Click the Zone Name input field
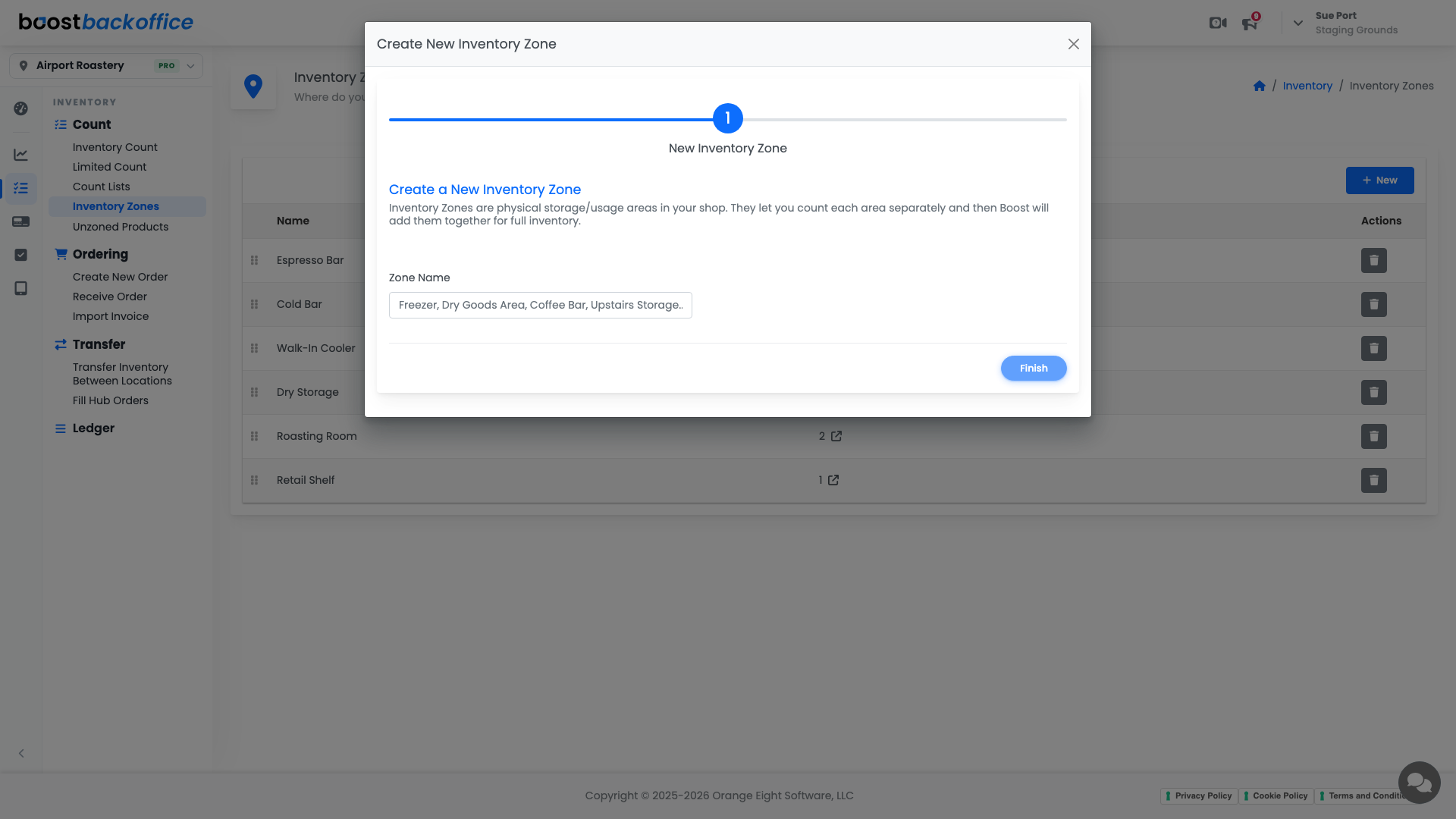This screenshot has height=819, width=1456. pyautogui.click(x=540, y=305)
